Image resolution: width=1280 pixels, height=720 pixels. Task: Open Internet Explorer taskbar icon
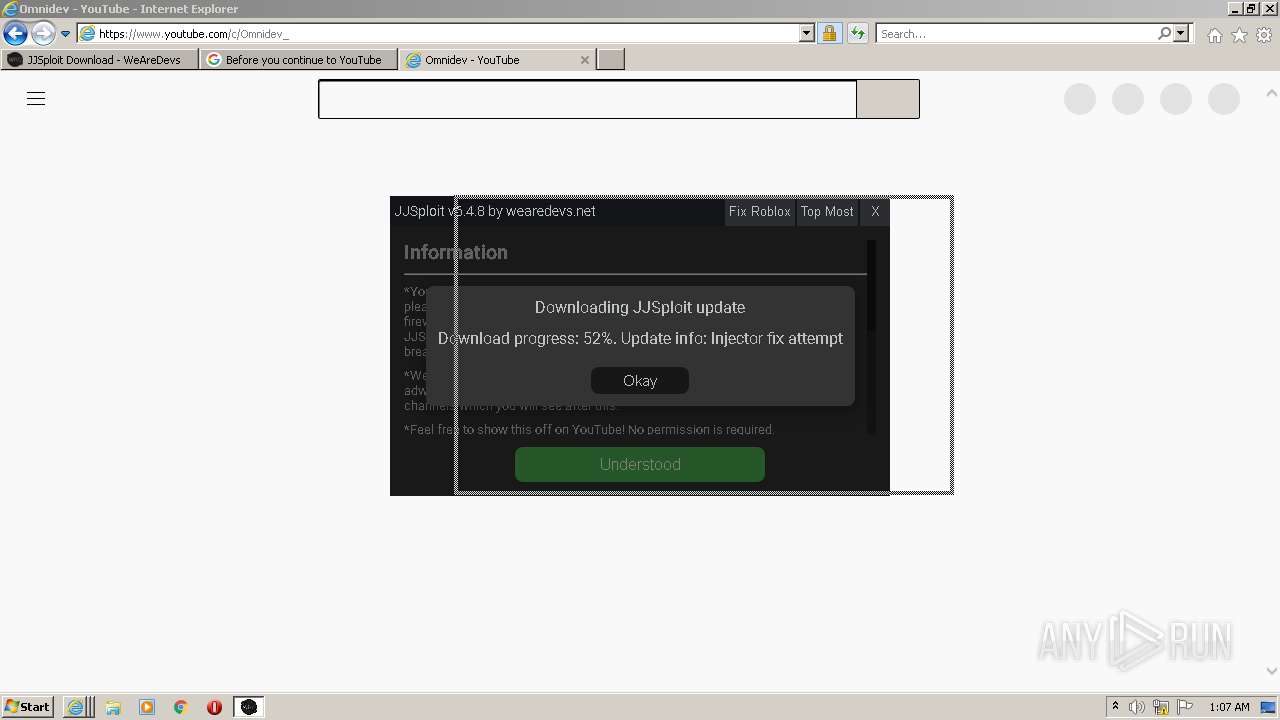(76, 707)
